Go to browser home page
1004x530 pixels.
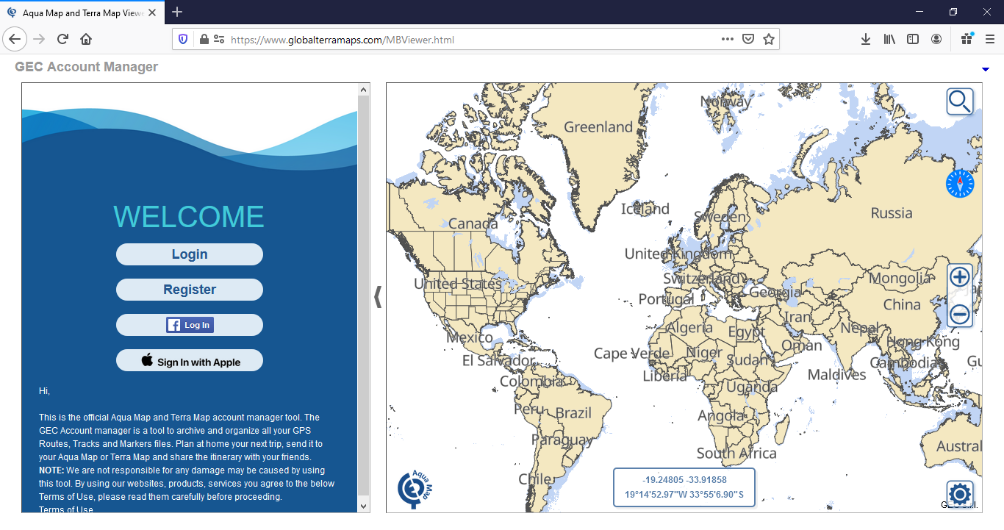coord(86,39)
